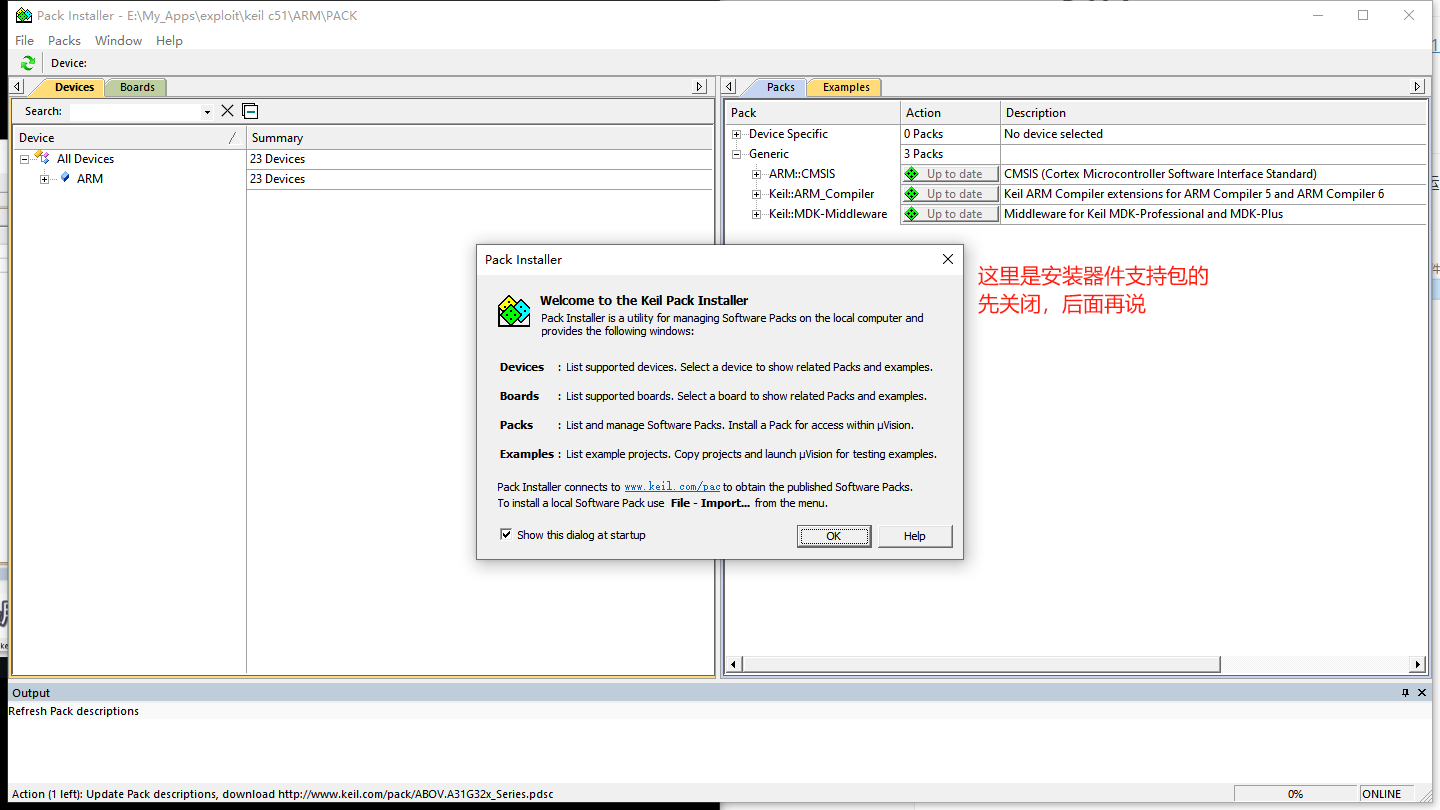Close the welcome dialog with X

click(947, 259)
